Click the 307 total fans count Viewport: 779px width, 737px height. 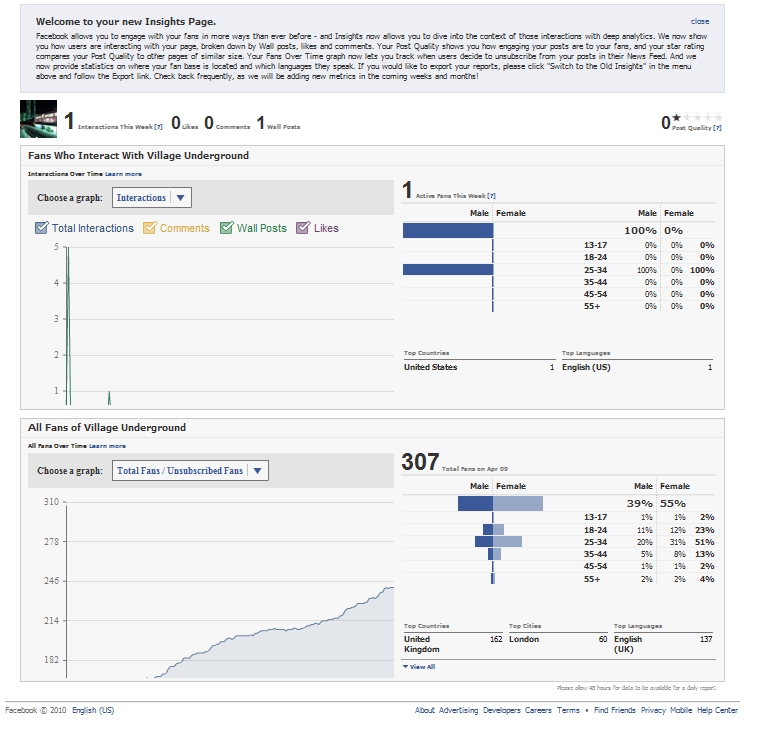click(x=420, y=462)
